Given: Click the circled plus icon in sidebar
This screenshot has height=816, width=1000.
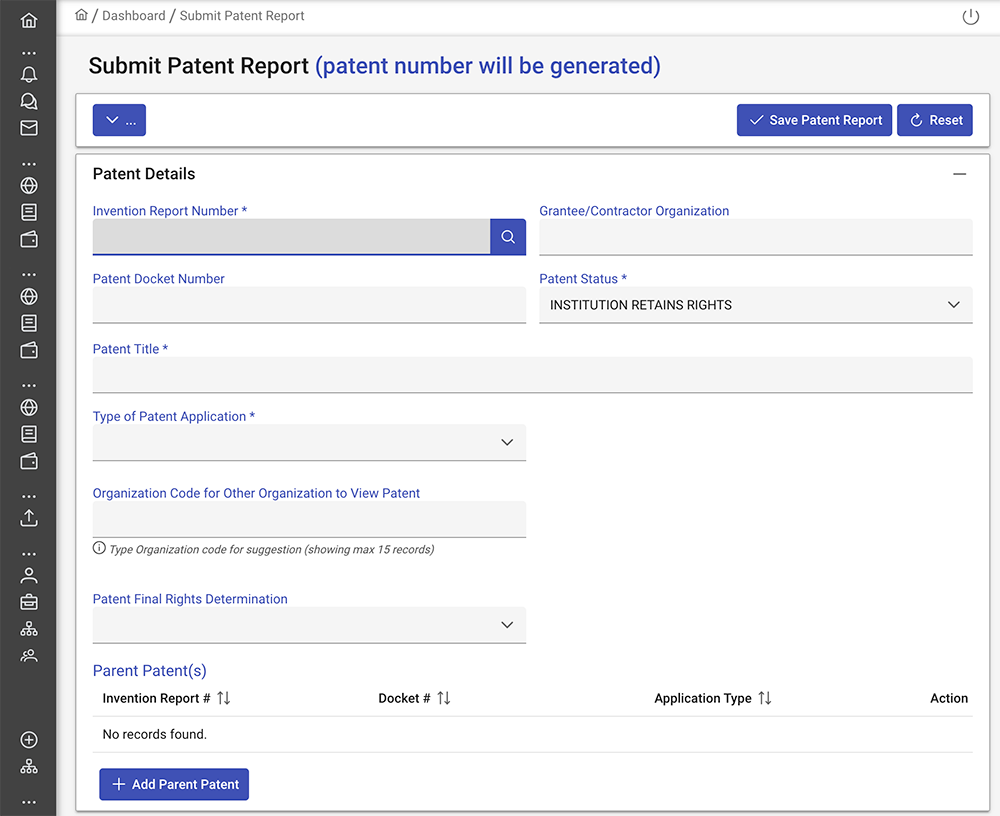Looking at the screenshot, I should coord(29,740).
